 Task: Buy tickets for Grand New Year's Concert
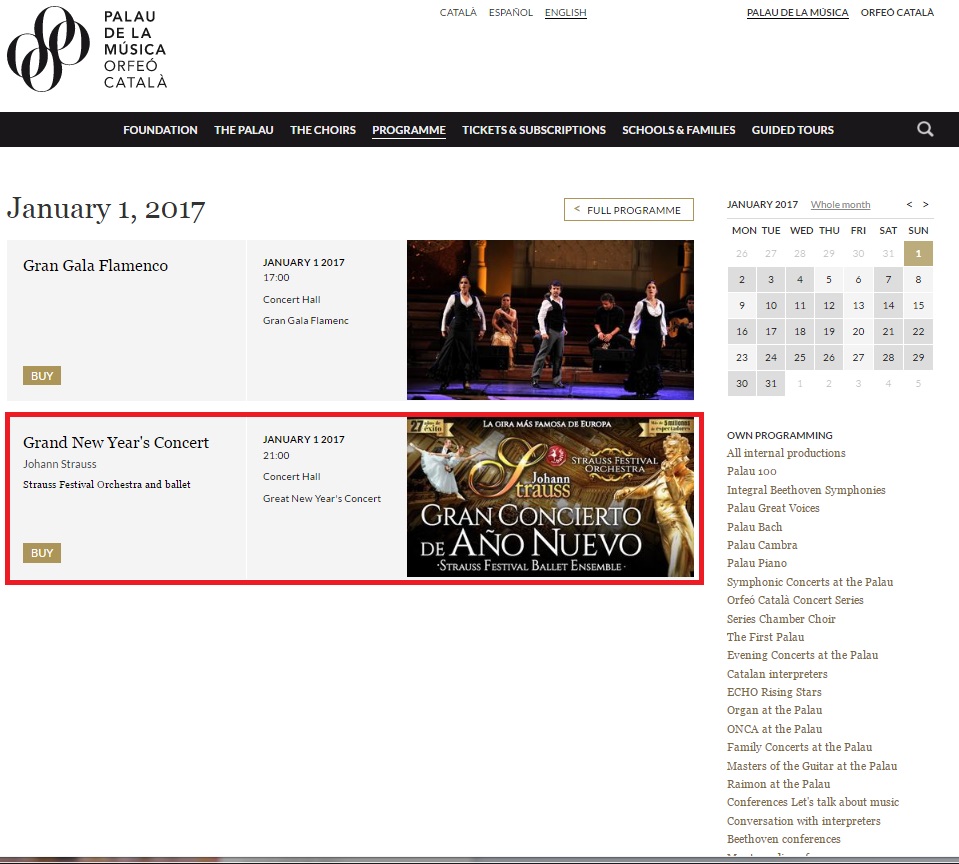(42, 553)
